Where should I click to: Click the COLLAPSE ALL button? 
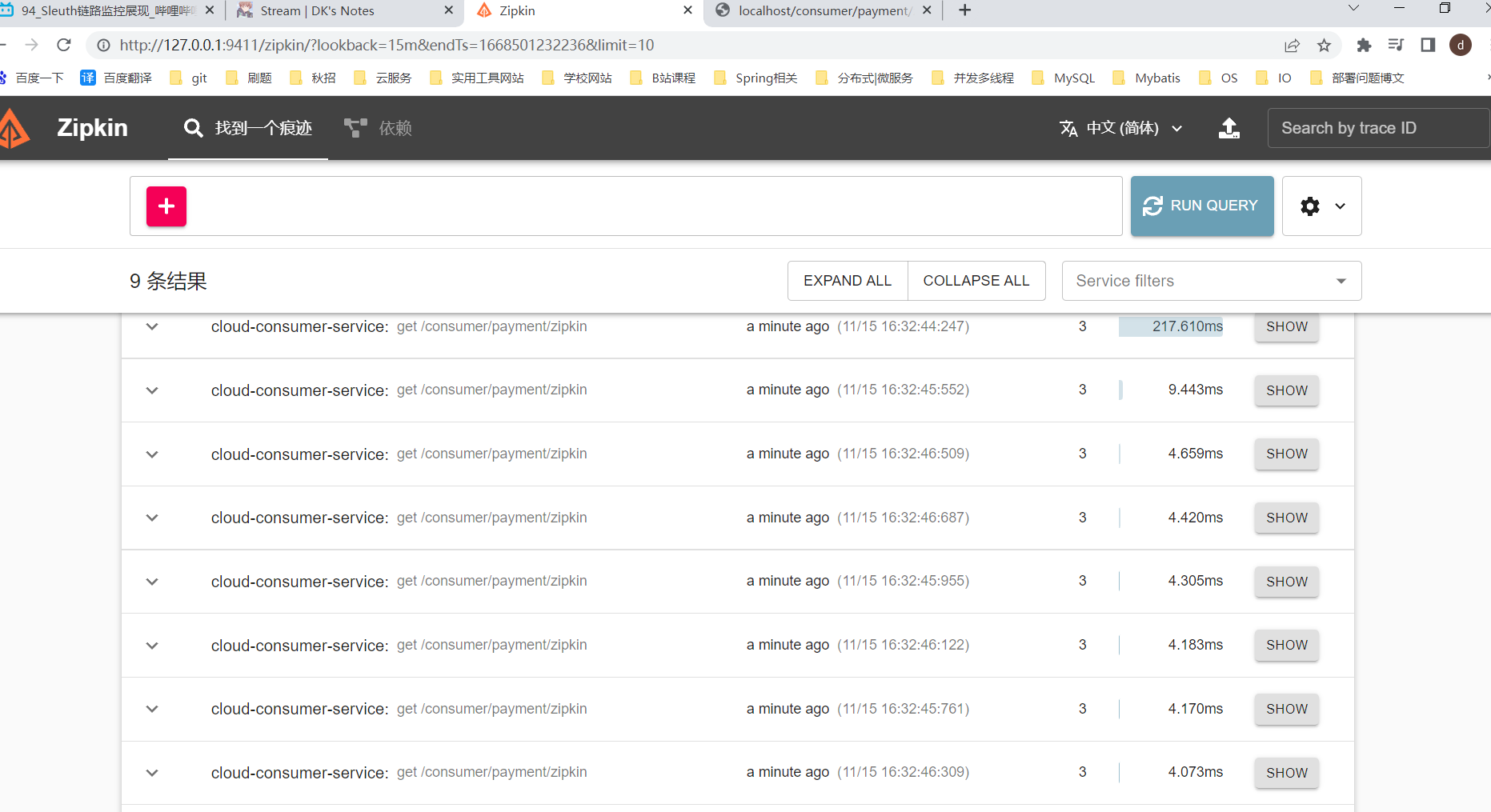pos(976,281)
